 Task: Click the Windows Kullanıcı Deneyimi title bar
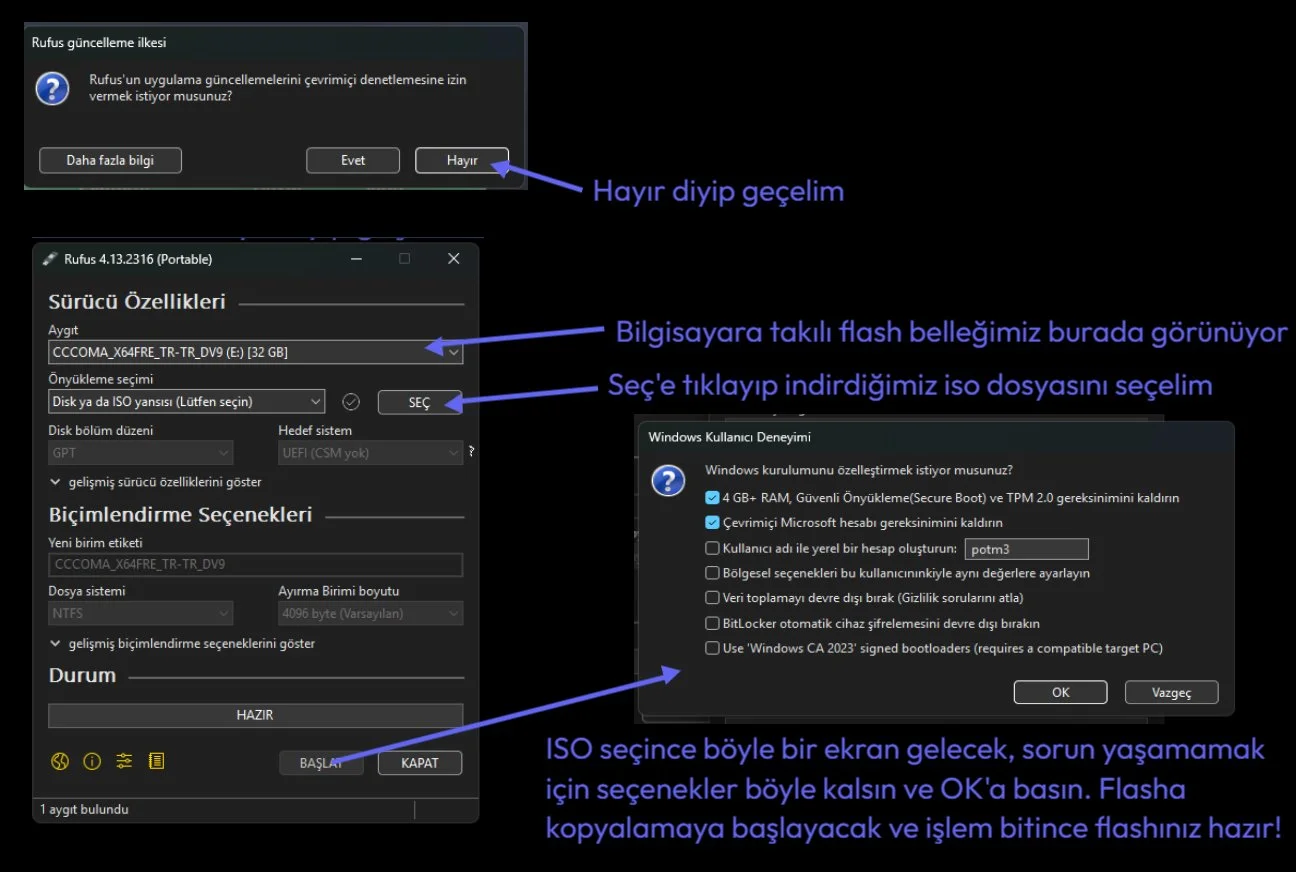coord(936,437)
